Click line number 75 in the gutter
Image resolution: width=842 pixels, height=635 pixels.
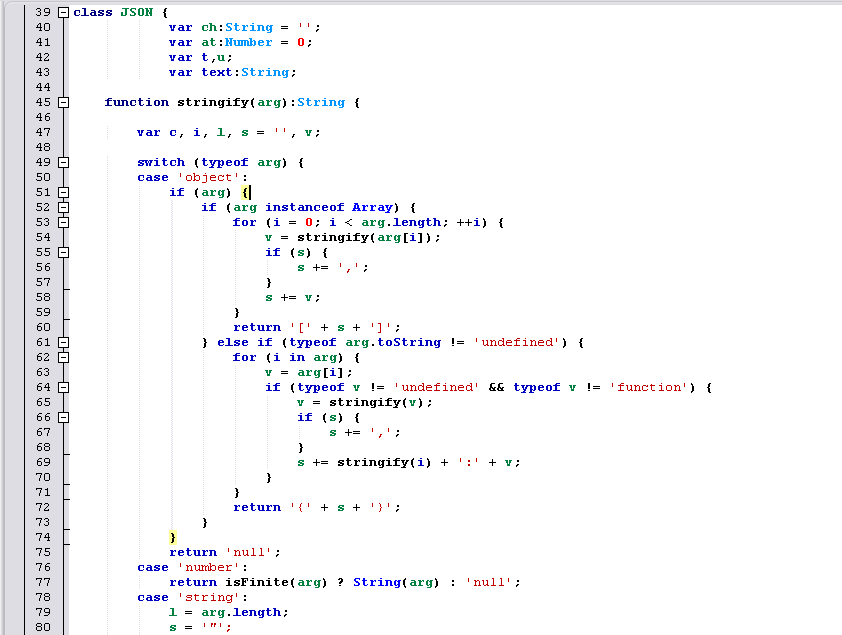tap(43, 552)
